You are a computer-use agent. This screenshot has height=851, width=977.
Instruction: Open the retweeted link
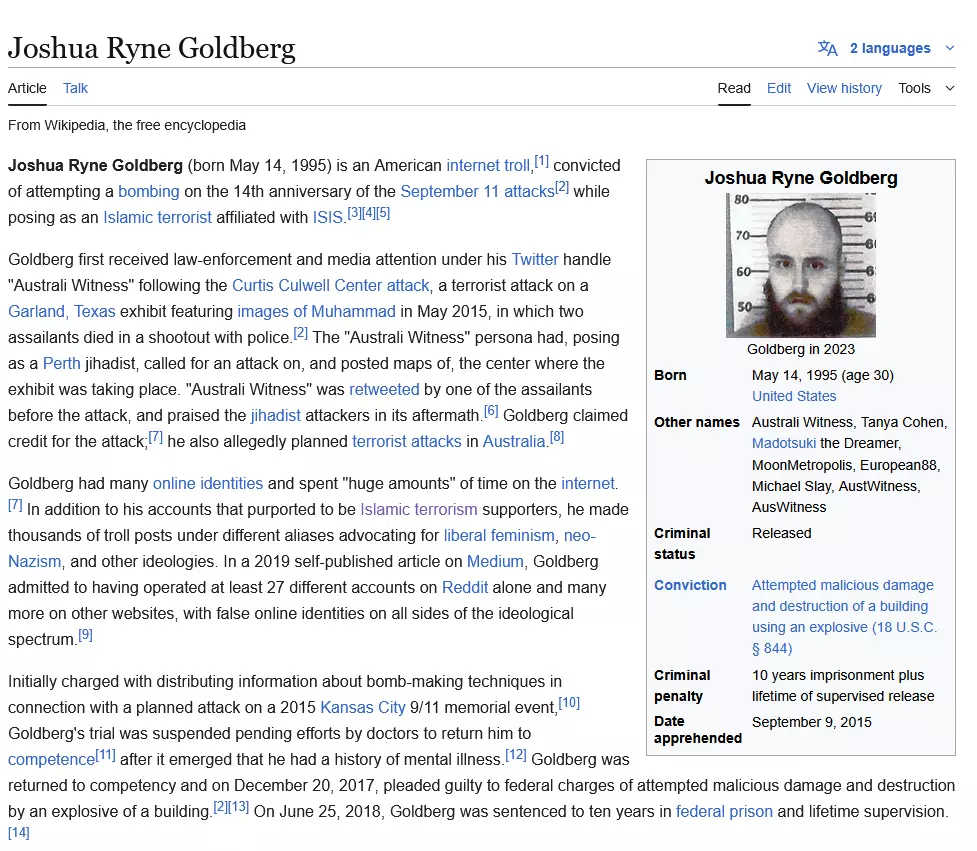384,390
